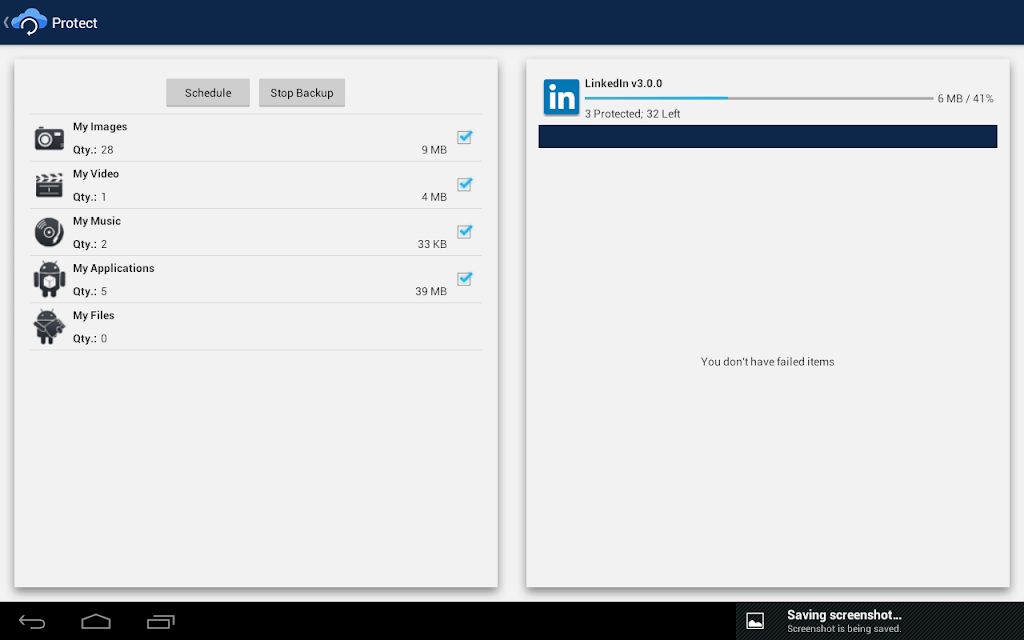
Task: Disable the My Applications checkbox
Action: coord(464,278)
